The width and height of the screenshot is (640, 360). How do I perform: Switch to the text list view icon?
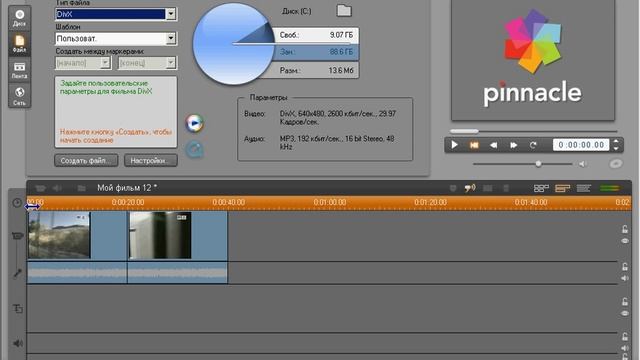pos(584,188)
